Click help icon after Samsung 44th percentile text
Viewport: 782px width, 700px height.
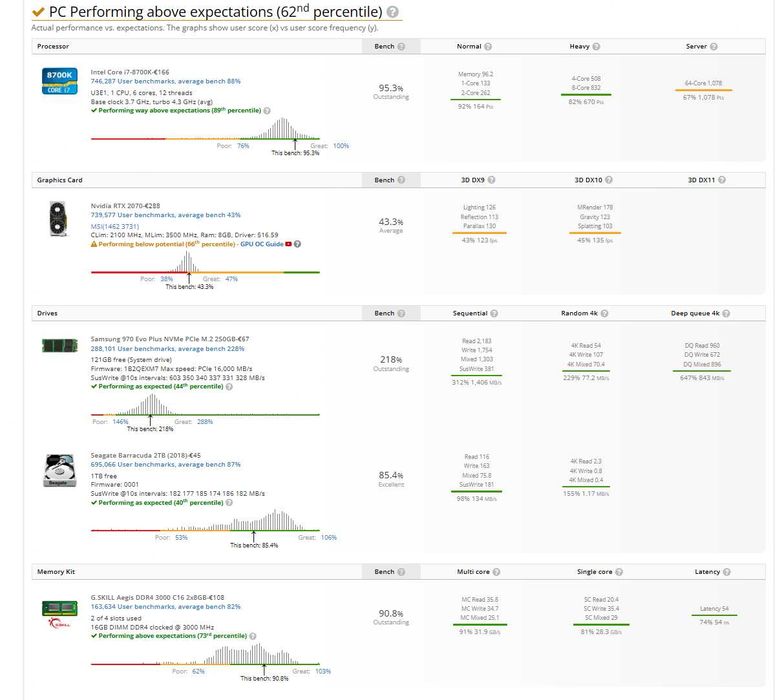tap(229, 387)
